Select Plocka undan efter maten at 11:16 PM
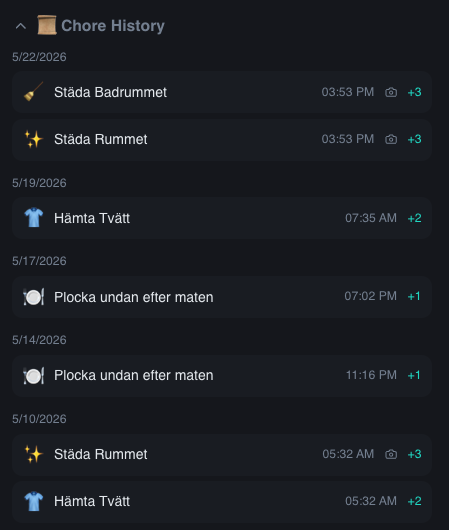The image size is (449, 530). [222, 376]
